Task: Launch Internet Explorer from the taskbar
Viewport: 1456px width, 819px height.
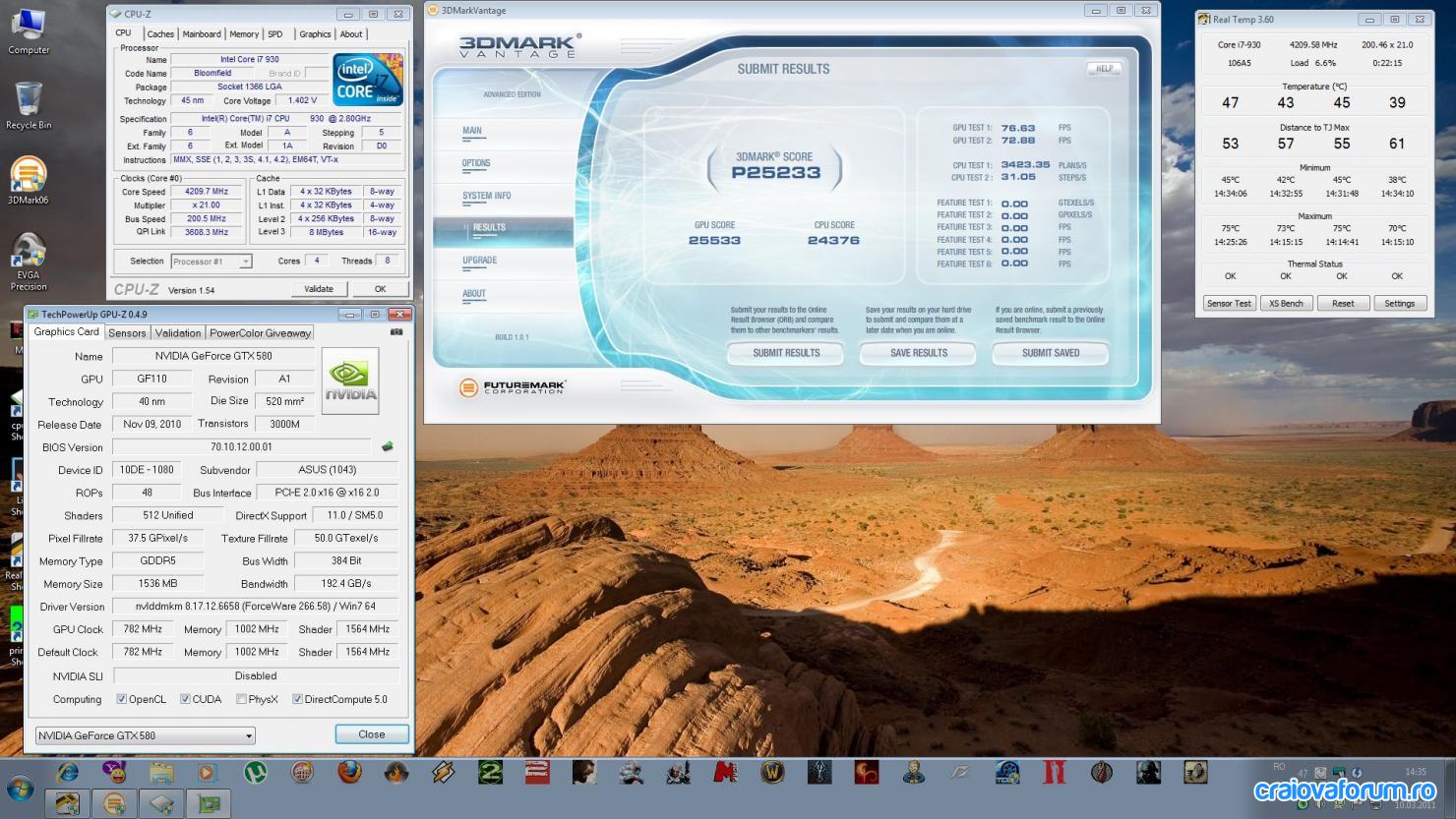Action: 68,773
